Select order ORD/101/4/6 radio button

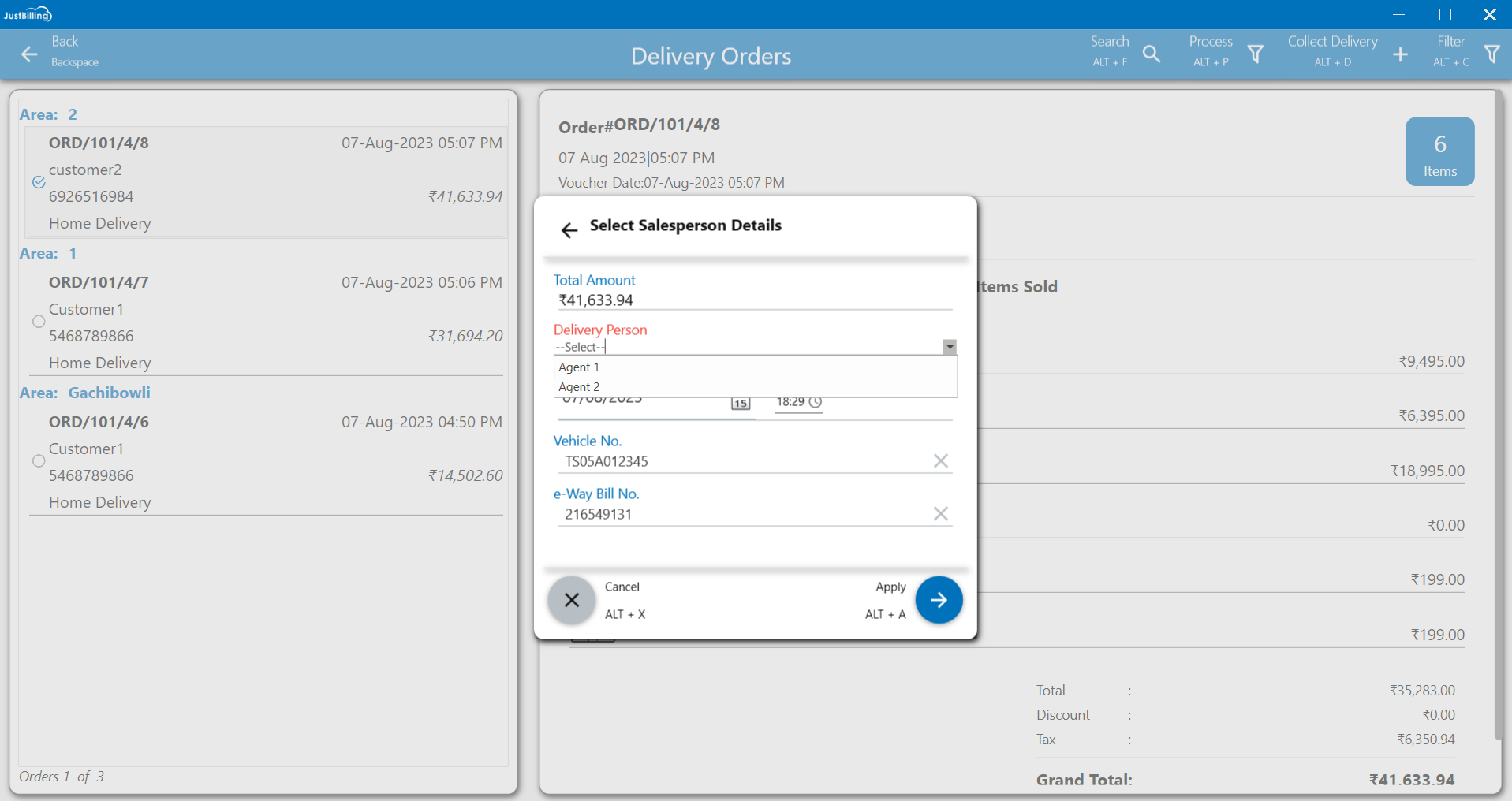pos(39,461)
